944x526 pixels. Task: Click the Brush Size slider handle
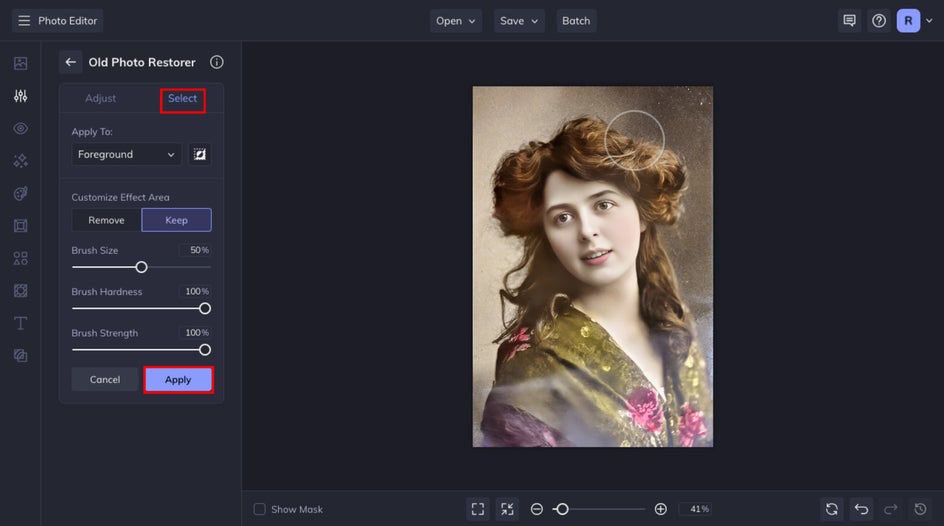(141, 267)
